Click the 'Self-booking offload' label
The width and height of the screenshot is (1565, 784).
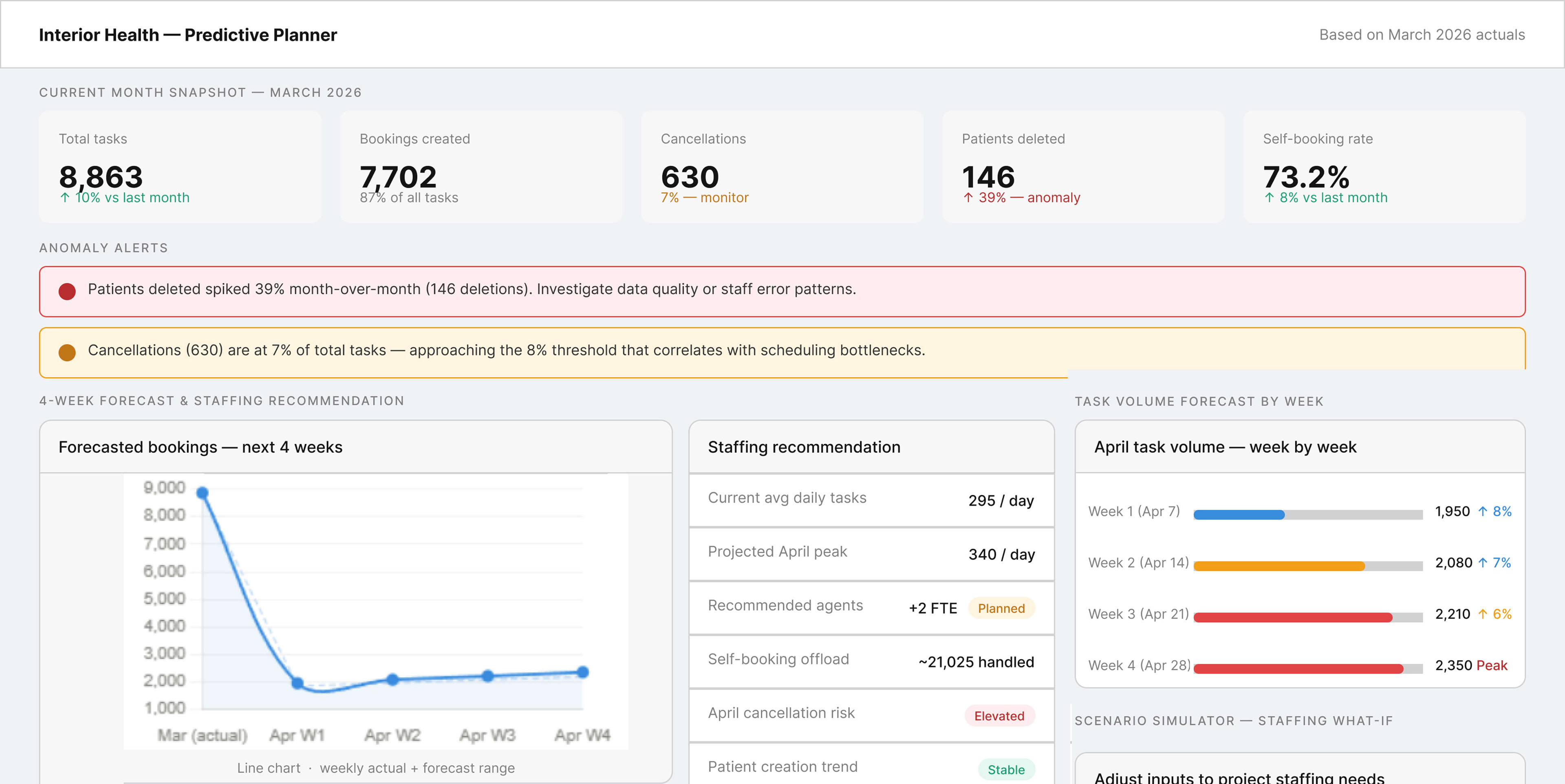779,659
